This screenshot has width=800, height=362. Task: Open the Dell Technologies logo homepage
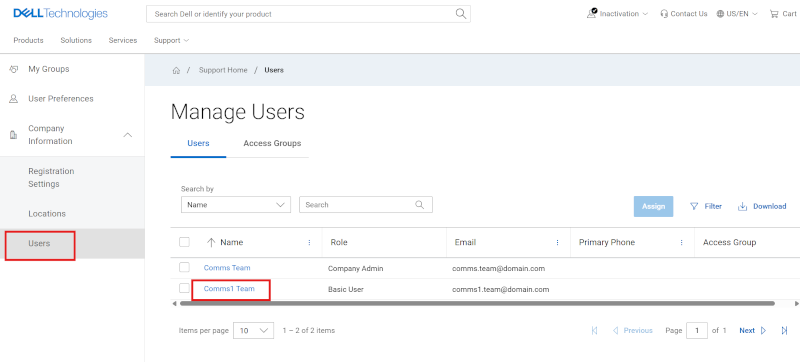click(x=60, y=14)
